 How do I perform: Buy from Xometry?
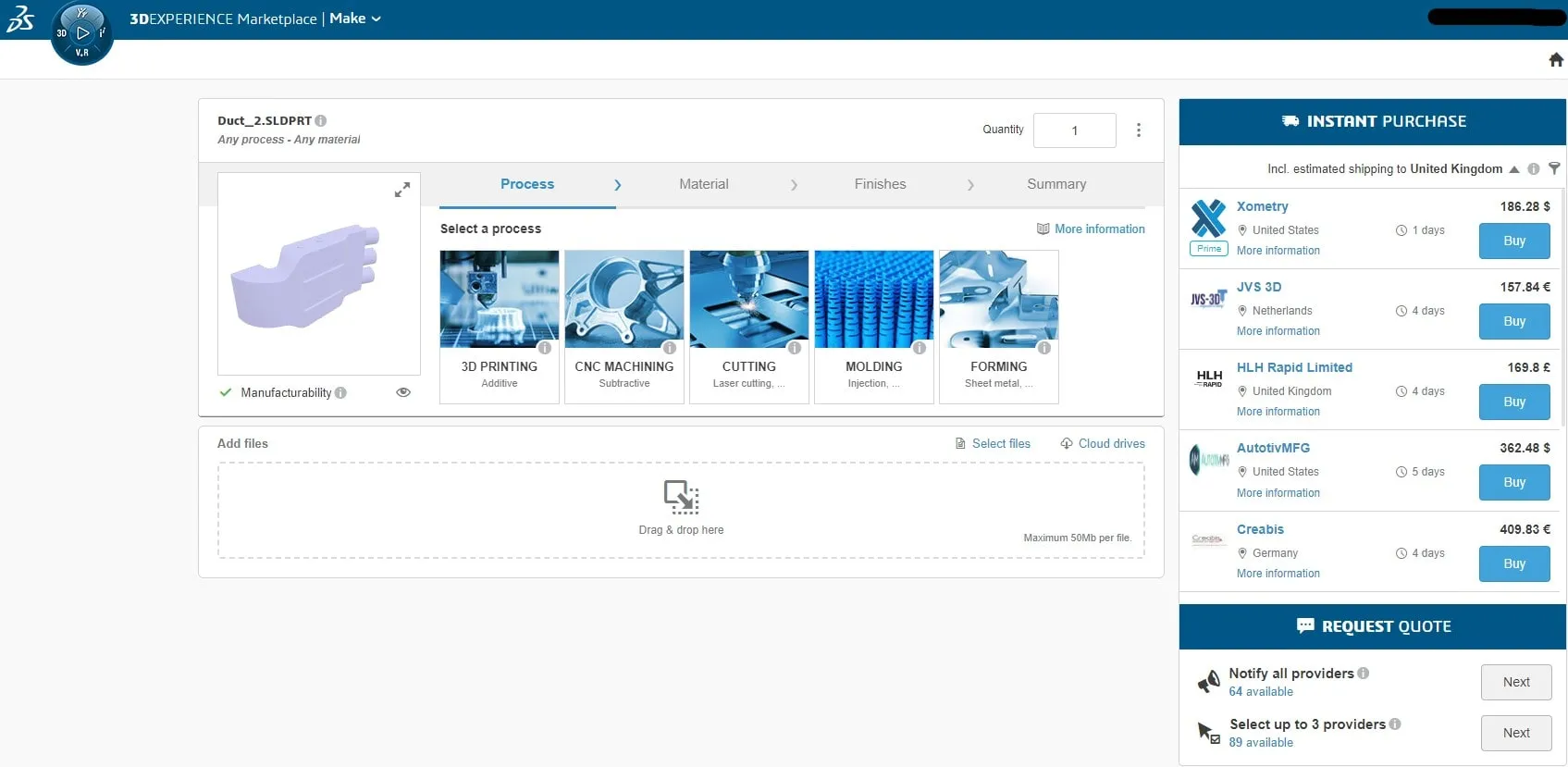(1513, 241)
